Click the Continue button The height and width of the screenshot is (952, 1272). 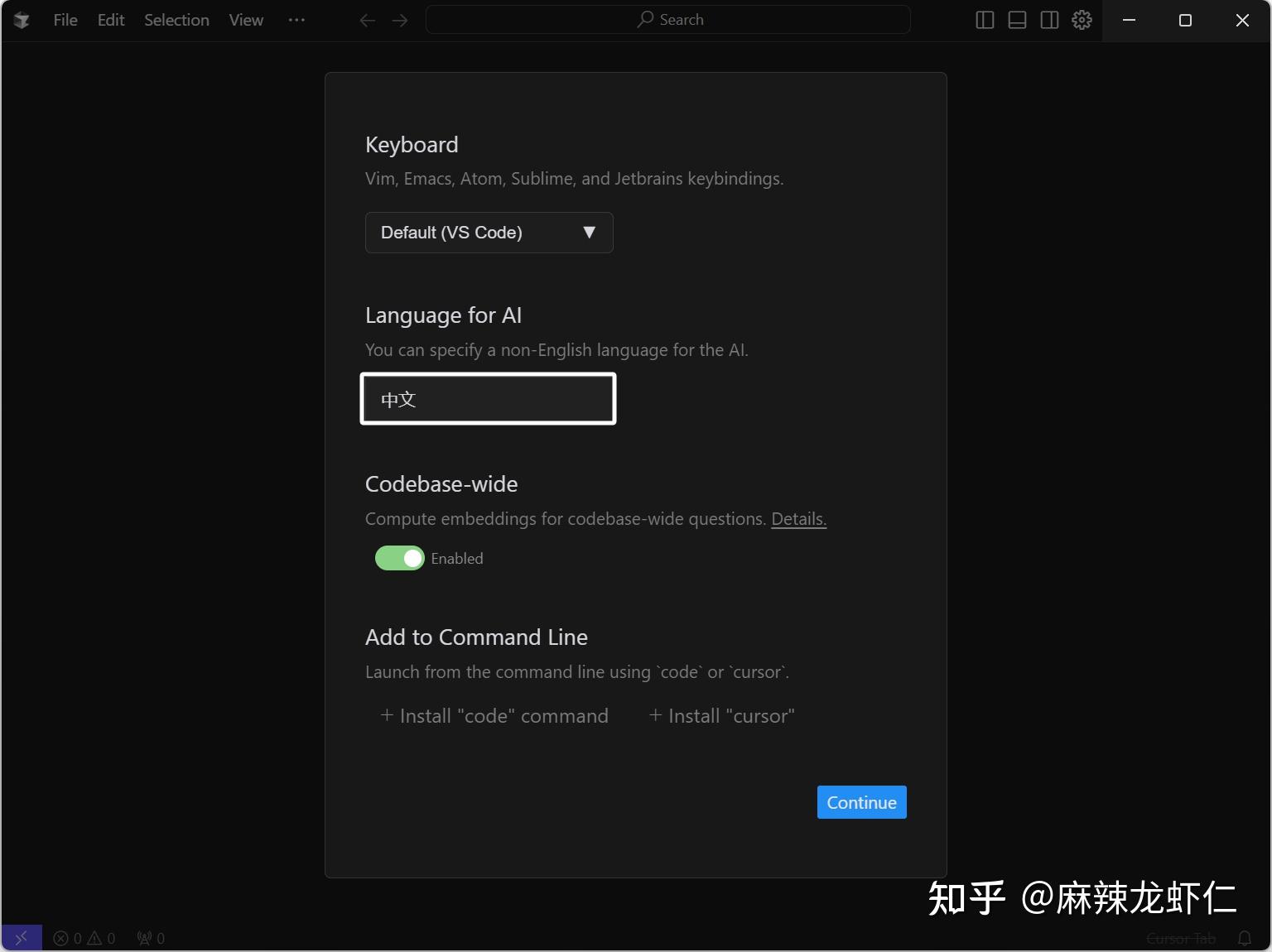click(861, 801)
